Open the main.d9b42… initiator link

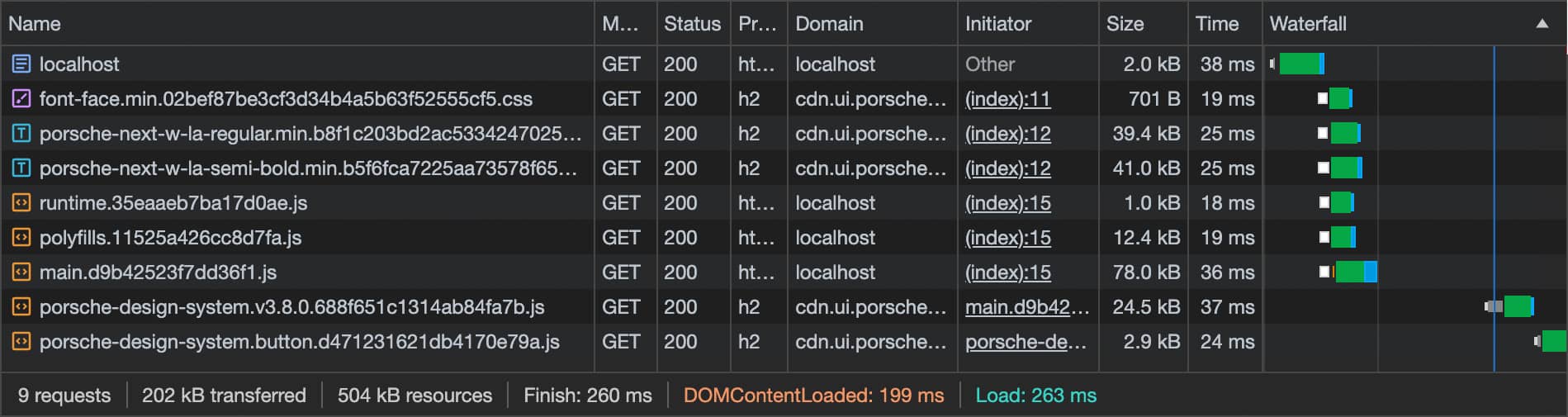coord(1027,307)
